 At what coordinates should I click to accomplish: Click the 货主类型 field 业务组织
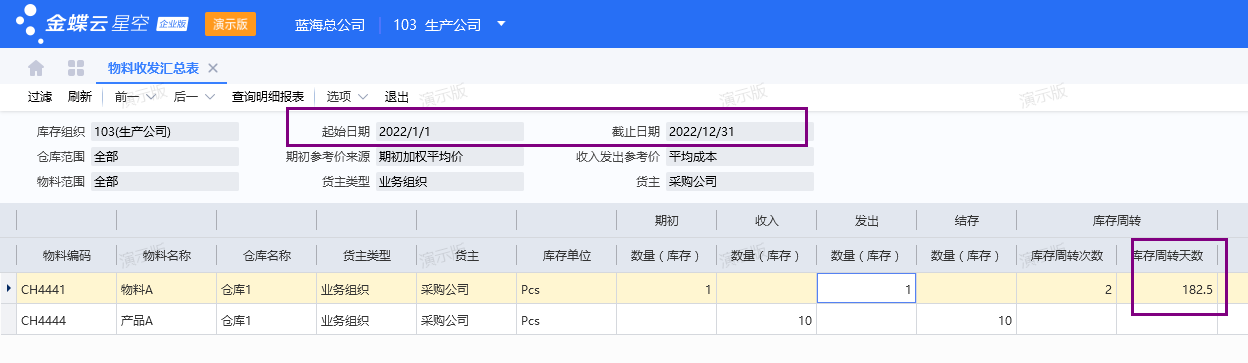[449, 181]
